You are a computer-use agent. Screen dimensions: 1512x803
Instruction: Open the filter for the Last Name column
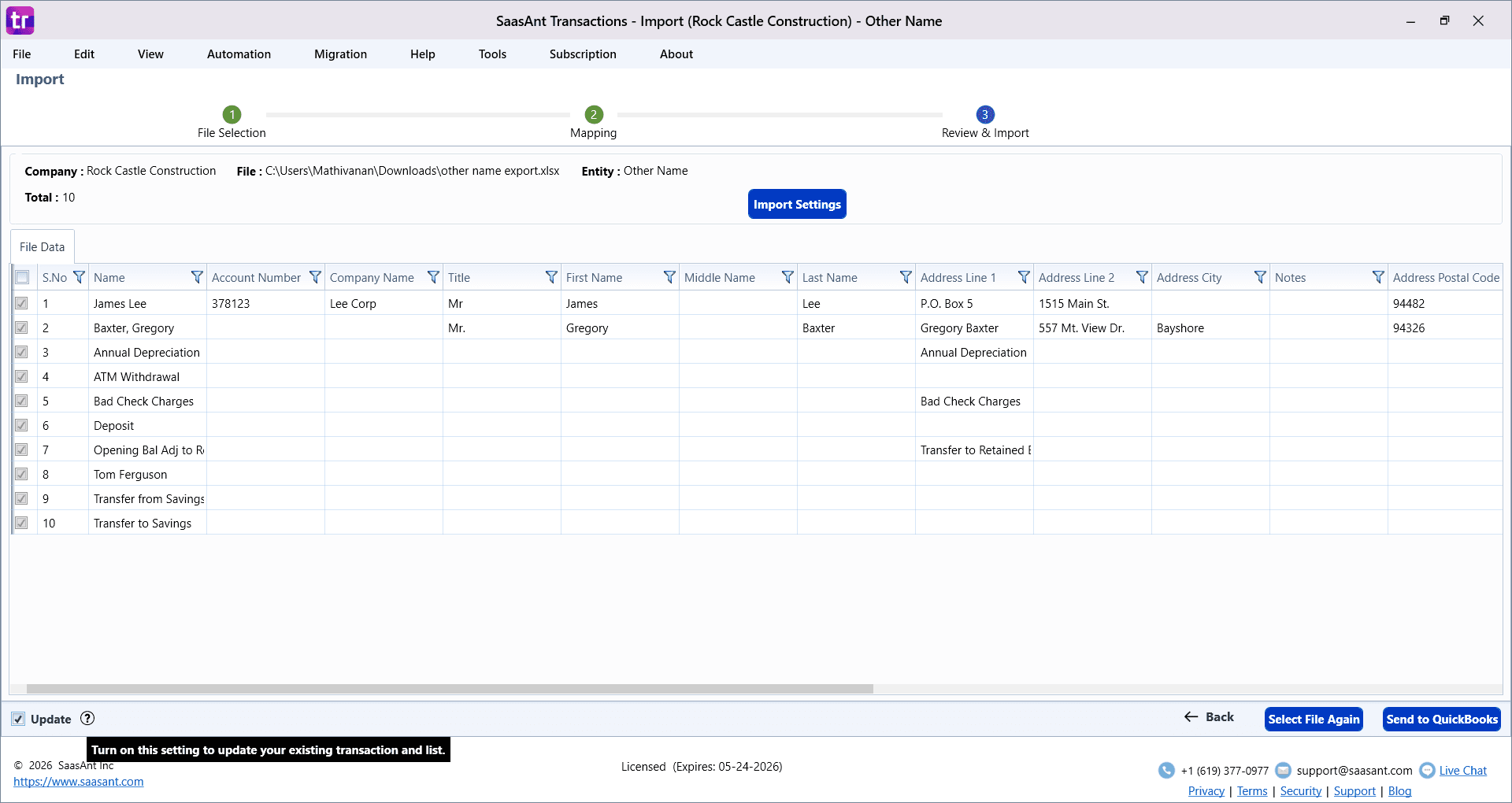(x=904, y=277)
